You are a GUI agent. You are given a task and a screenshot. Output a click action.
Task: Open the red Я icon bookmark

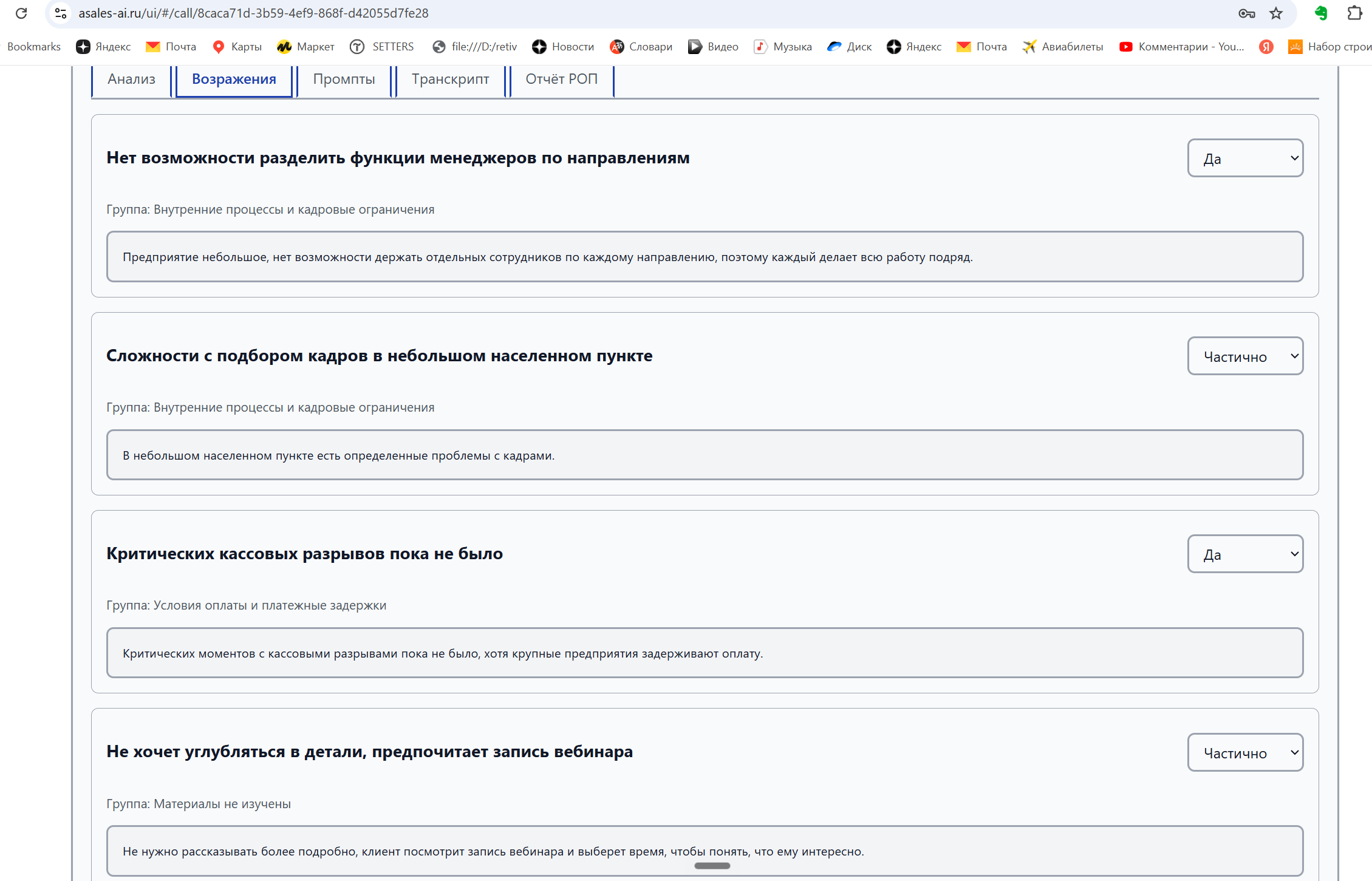tap(1266, 47)
